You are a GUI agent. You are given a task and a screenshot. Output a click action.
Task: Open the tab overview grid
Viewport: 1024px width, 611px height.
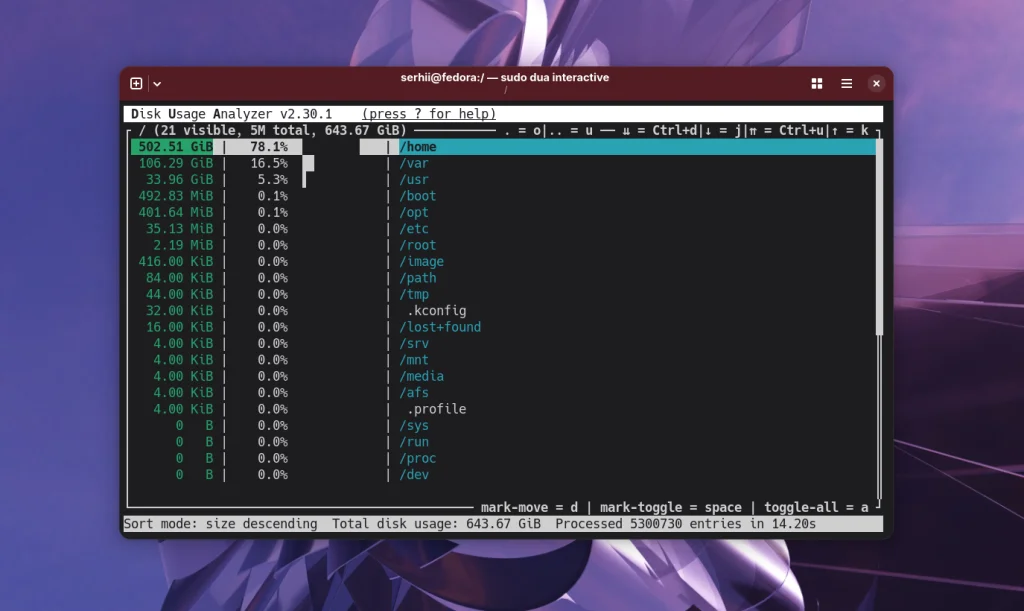tap(817, 84)
